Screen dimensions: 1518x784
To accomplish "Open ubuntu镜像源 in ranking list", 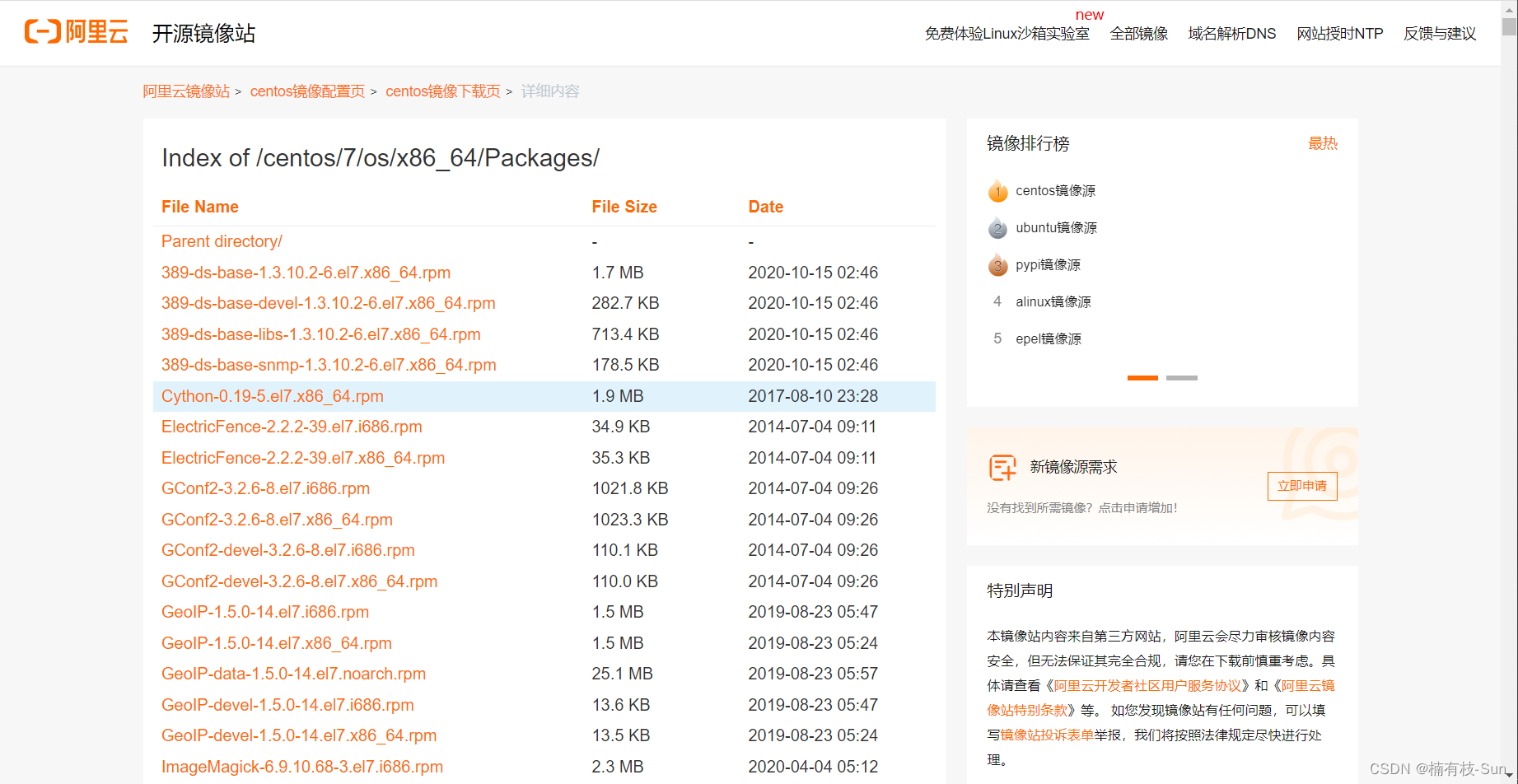I will tap(1056, 228).
